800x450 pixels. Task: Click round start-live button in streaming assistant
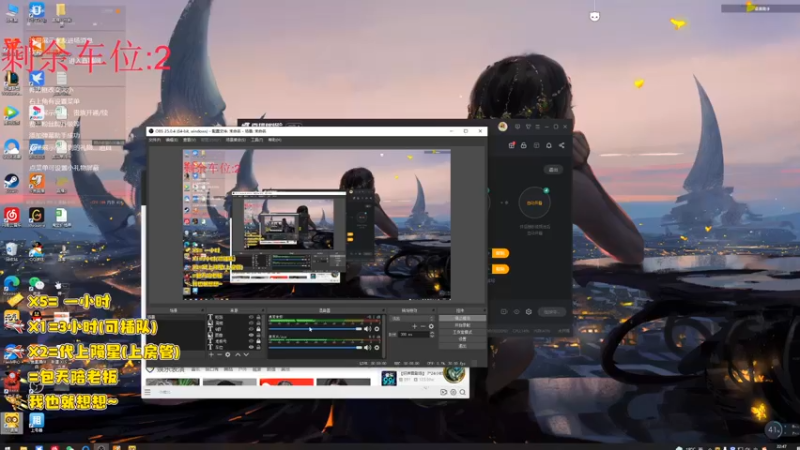tap(534, 203)
